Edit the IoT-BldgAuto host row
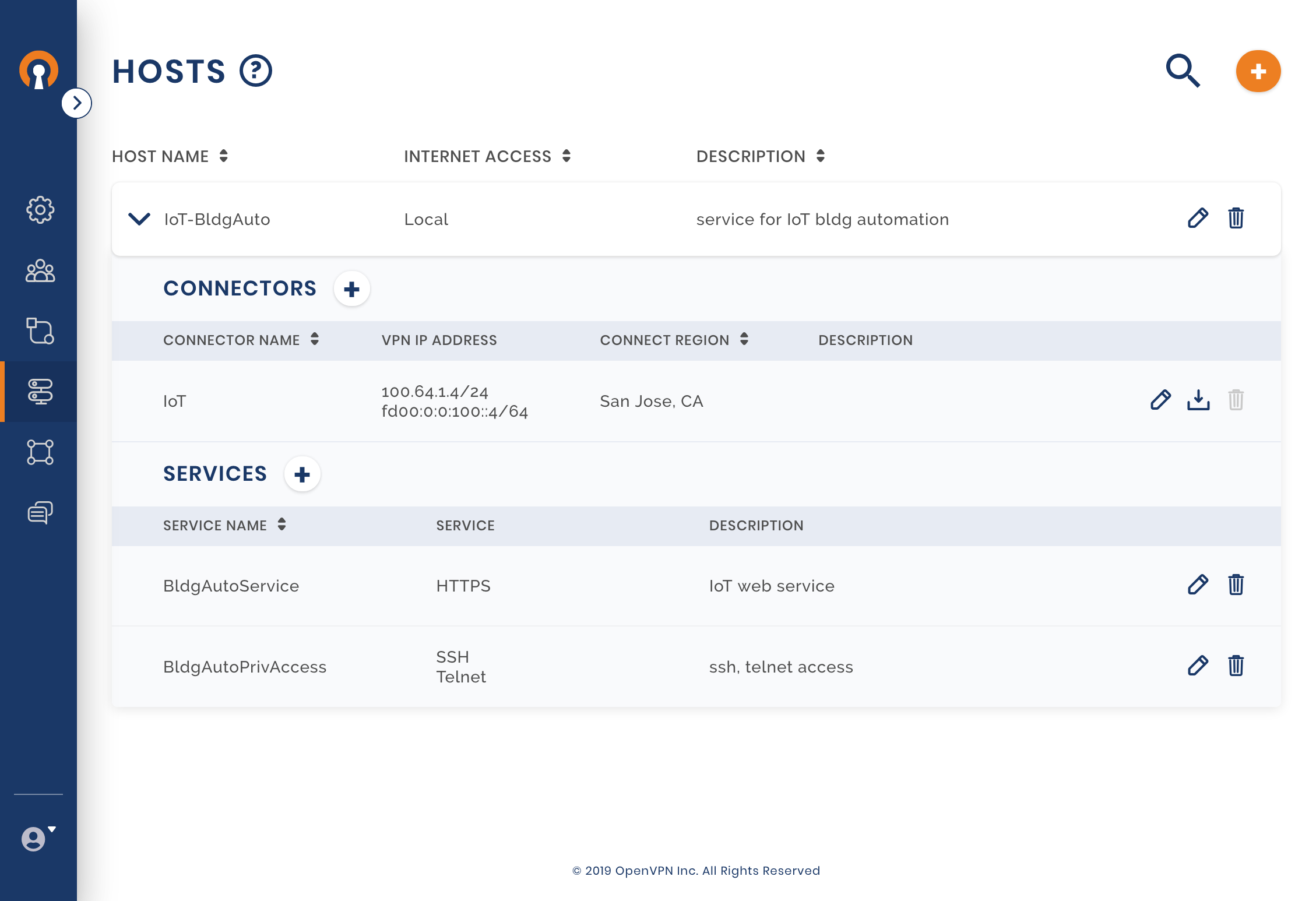 (1198, 219)
